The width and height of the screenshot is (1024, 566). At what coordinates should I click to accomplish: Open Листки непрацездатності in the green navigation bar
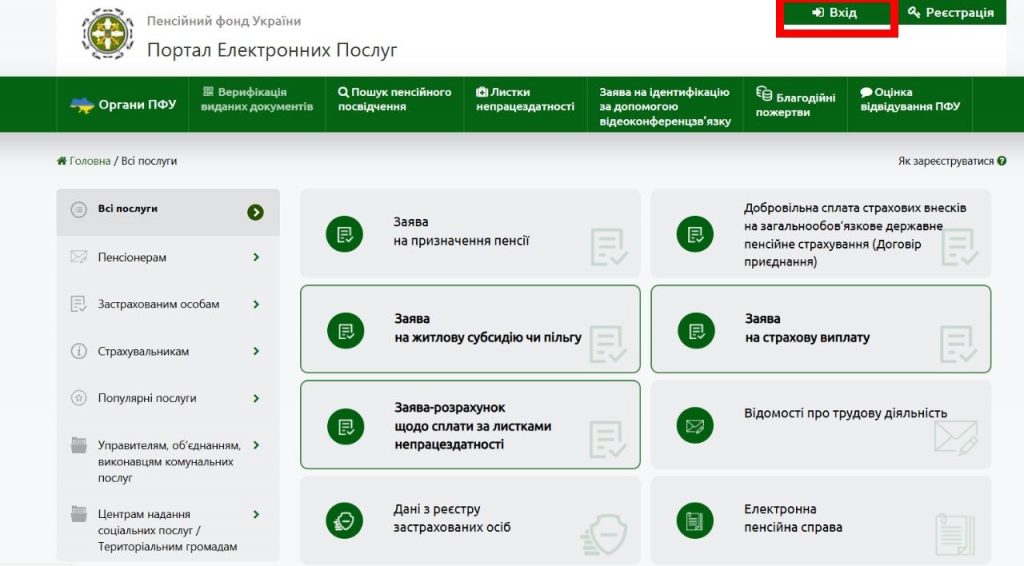(525, 99)
